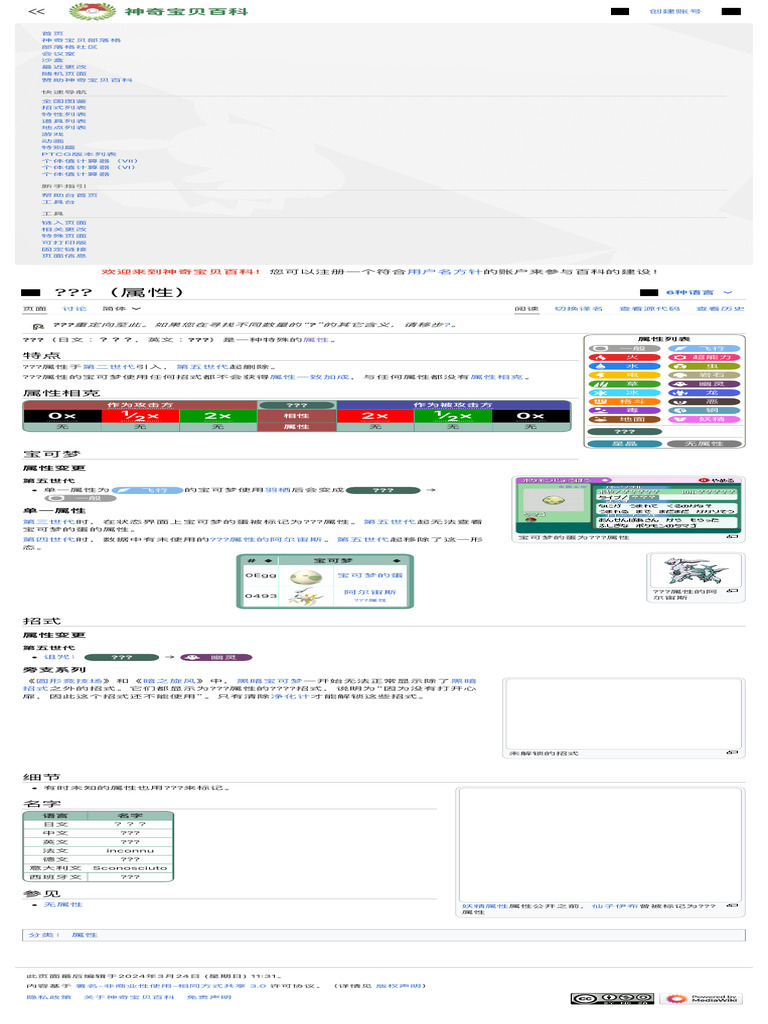View the egg status screen thumbnail

coord(628,504)
